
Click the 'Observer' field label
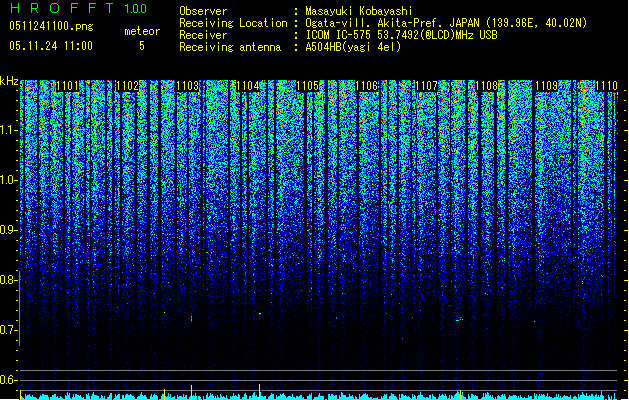coord(203,11)
